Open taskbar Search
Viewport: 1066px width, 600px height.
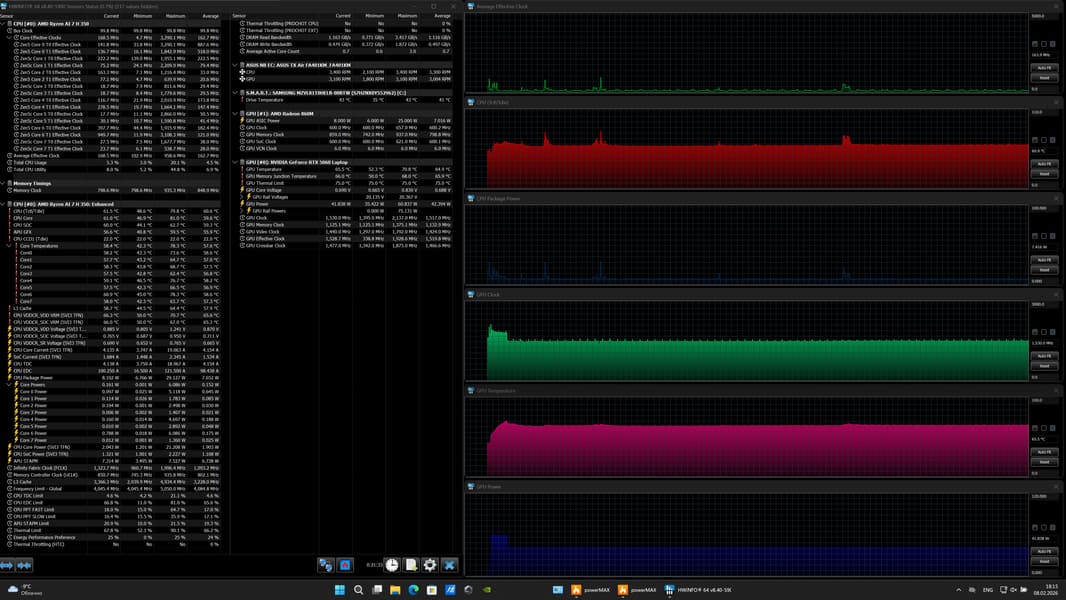pos(358,590)
